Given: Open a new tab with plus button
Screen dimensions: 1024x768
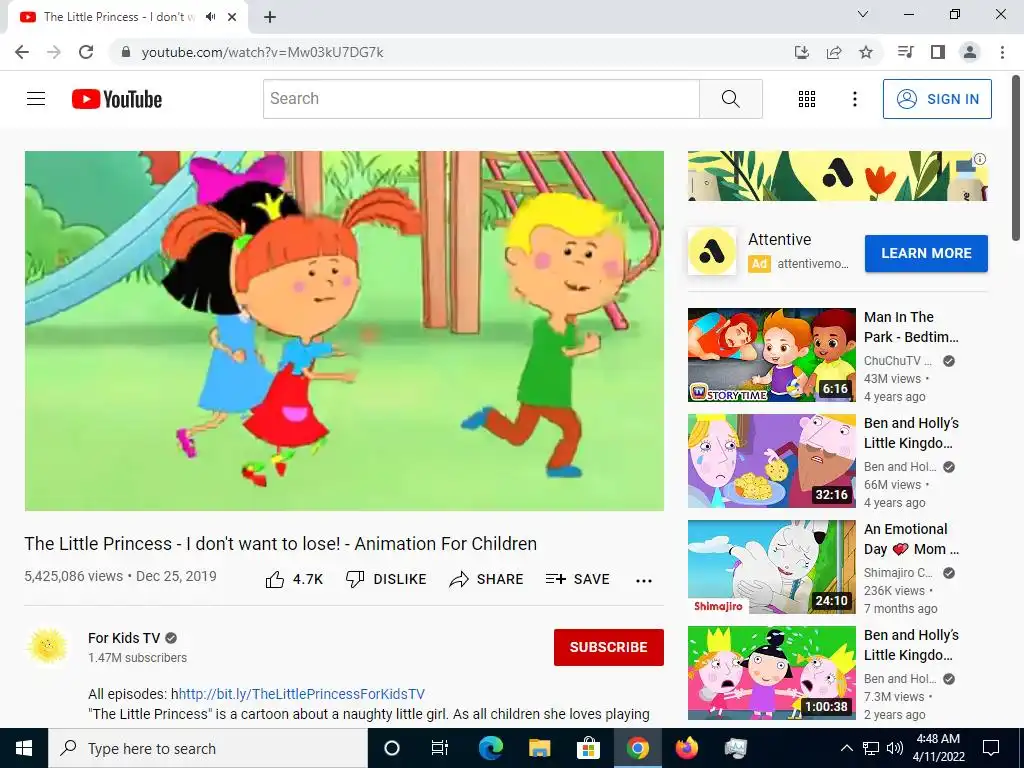Looking at the screenshot, I should click(270, 17).
